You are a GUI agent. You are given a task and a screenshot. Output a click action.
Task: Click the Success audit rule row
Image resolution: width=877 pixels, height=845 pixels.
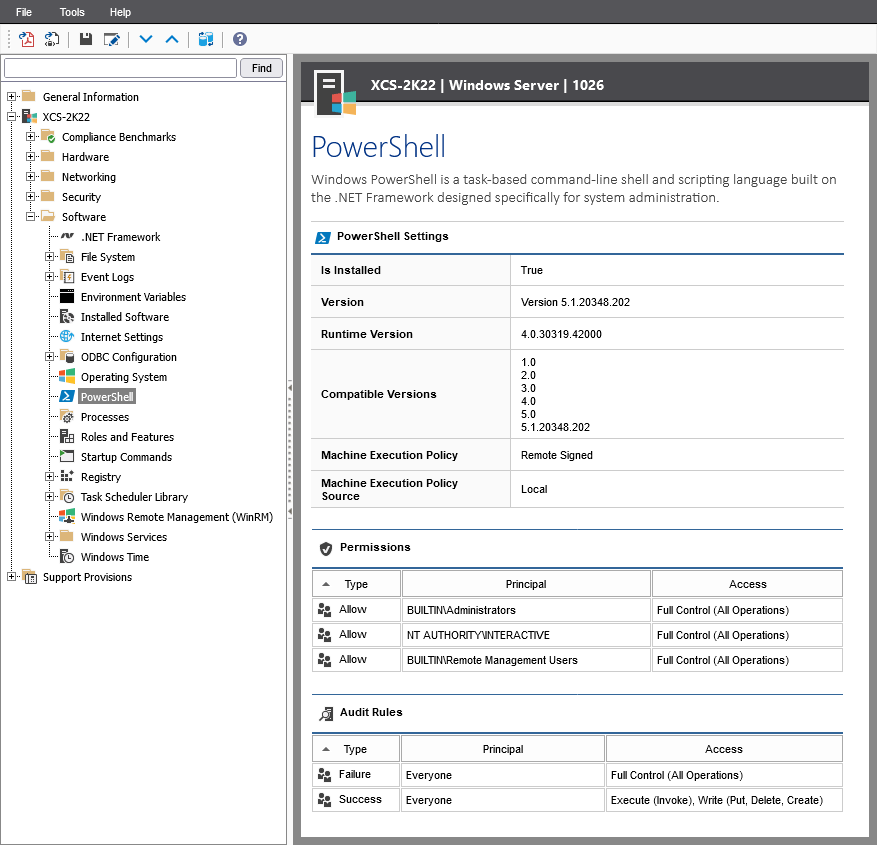577,800
